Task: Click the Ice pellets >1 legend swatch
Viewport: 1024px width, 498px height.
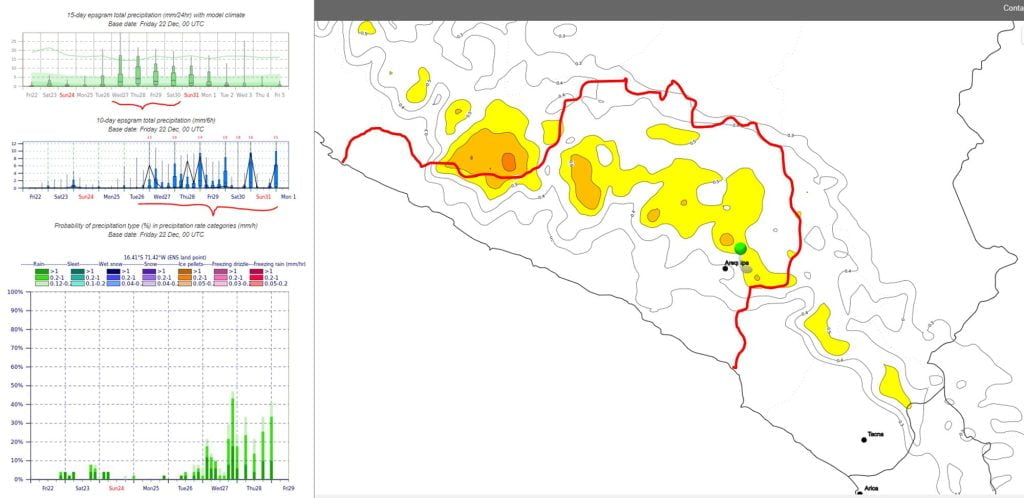Action: 185,272
